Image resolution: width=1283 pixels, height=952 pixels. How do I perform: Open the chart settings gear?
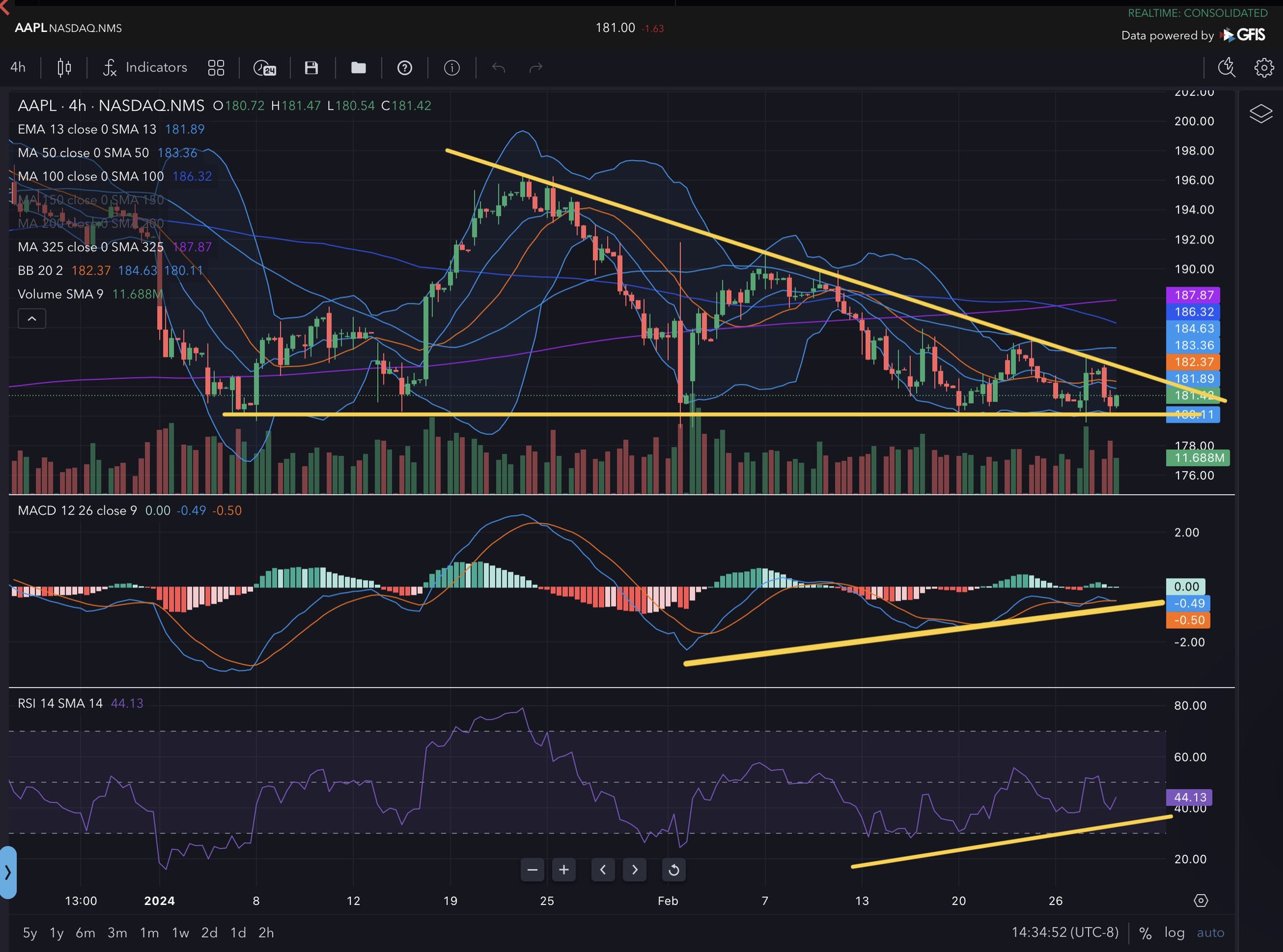click(1264, 68)
